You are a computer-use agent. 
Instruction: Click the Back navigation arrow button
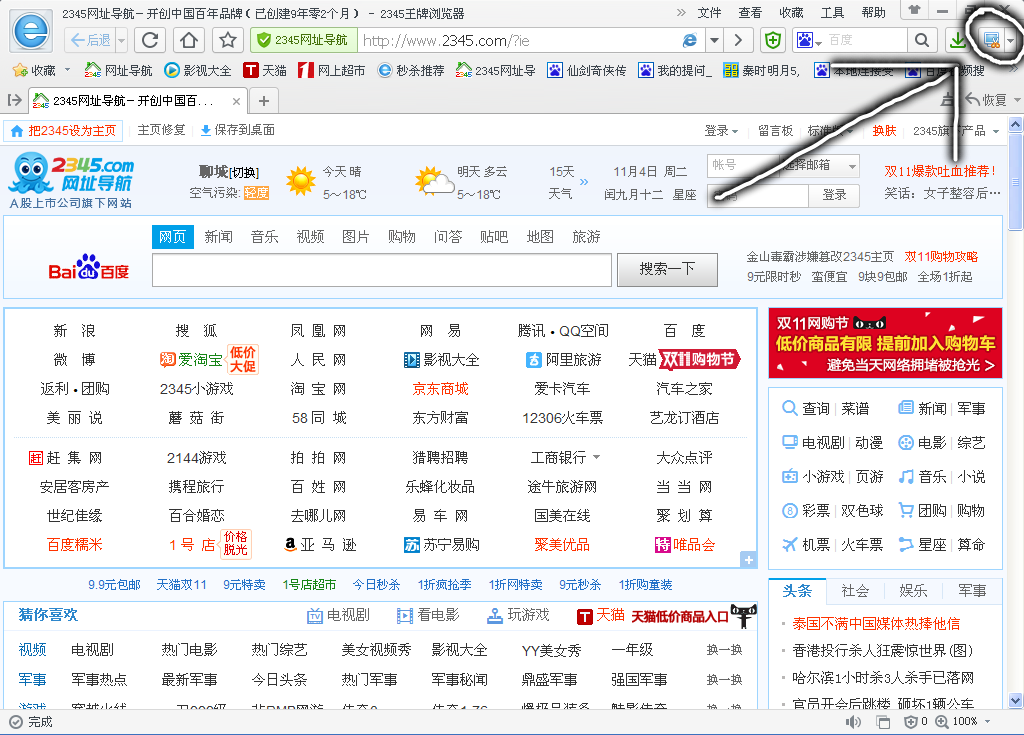pos(90,41)
